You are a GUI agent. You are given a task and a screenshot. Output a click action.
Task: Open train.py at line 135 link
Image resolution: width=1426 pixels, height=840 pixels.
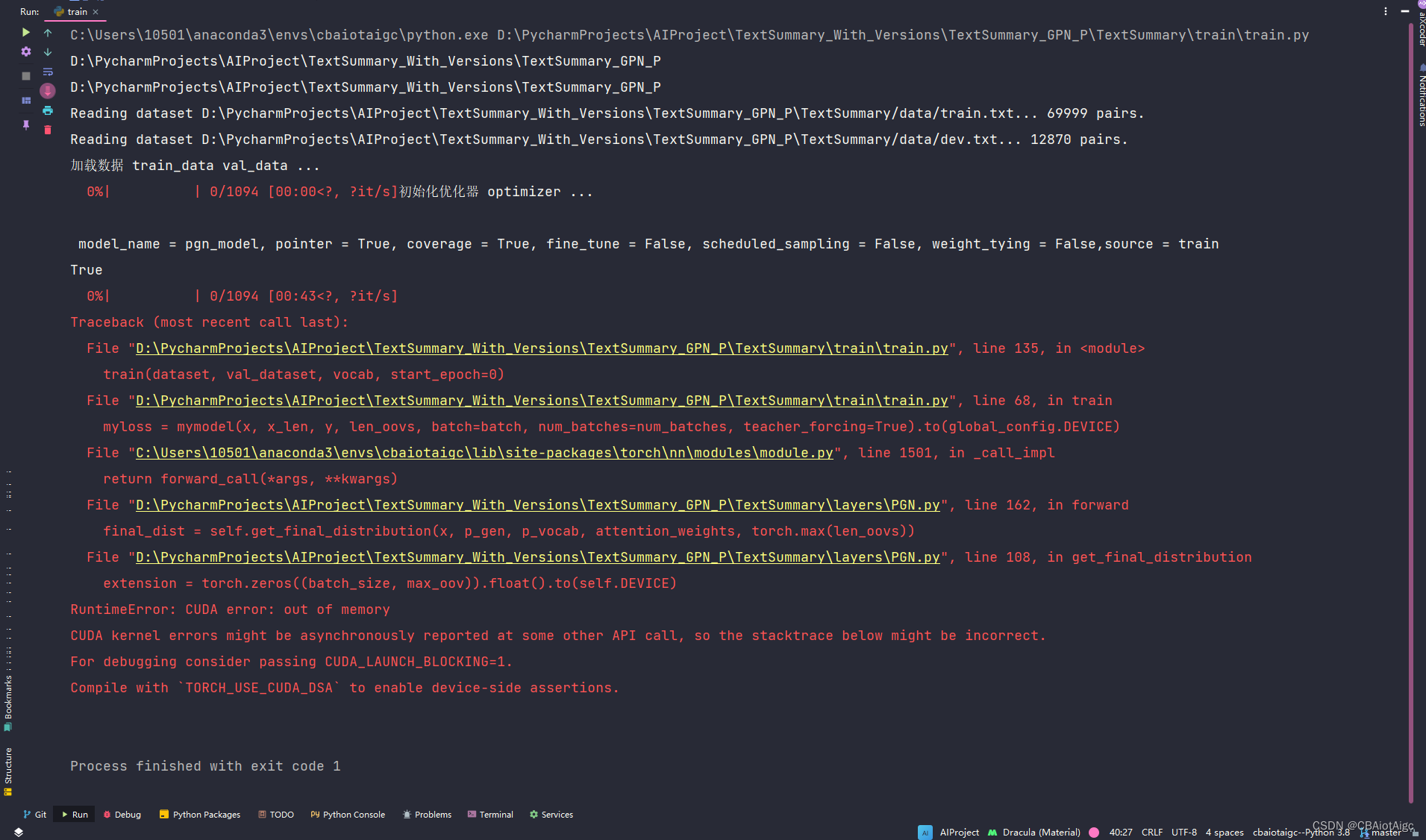point(539,348)
